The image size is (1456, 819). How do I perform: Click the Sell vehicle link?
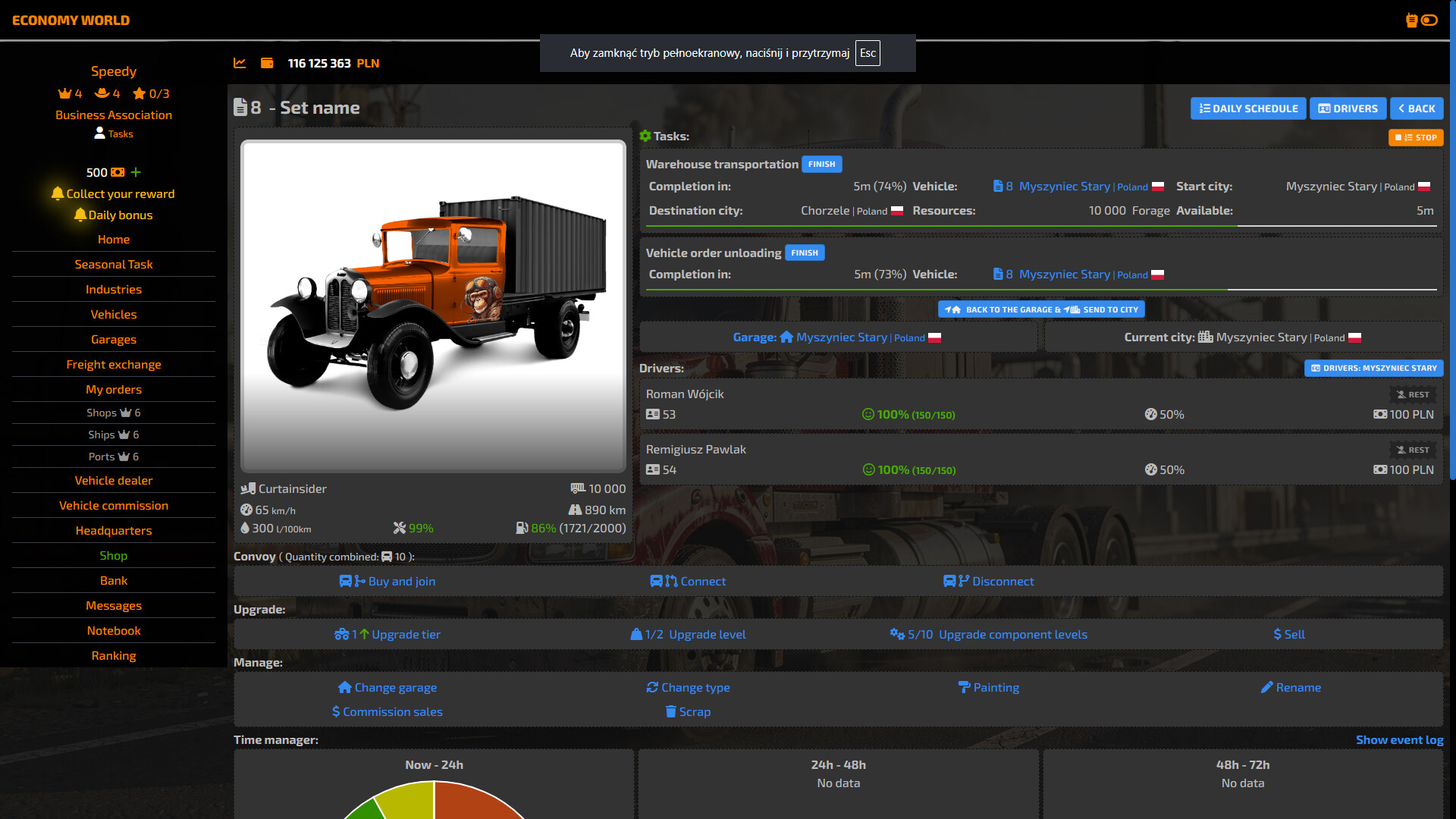(1289, 635)
